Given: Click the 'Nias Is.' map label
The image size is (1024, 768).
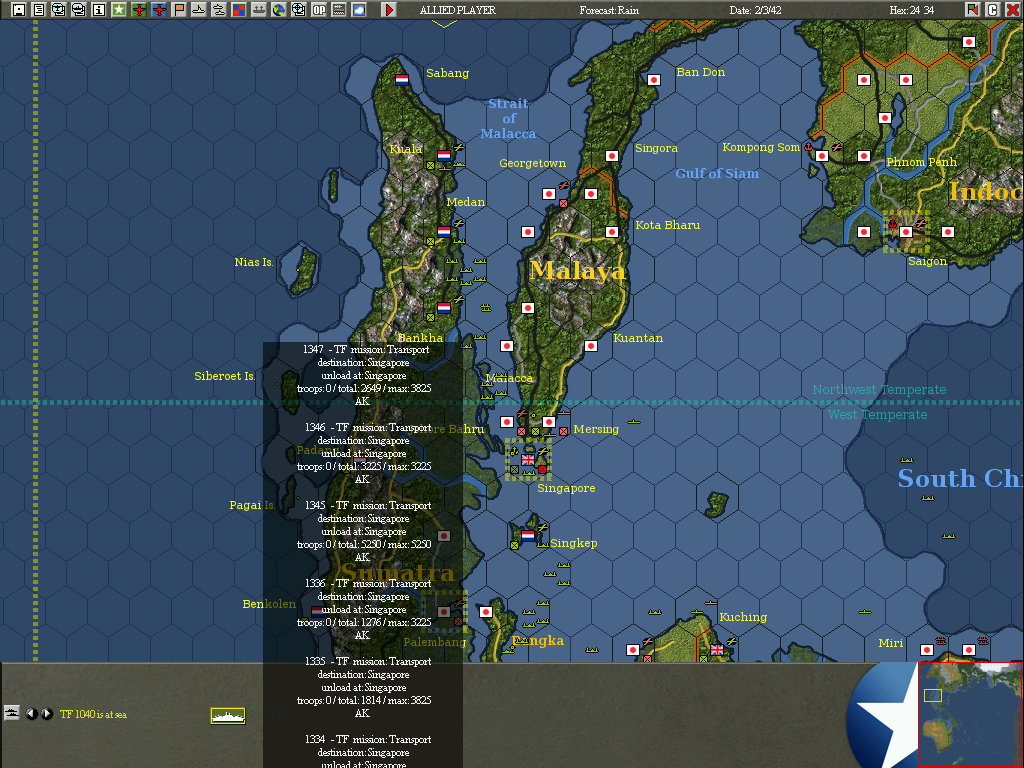Looking at the screenshot, I should [x=253, y=262].
